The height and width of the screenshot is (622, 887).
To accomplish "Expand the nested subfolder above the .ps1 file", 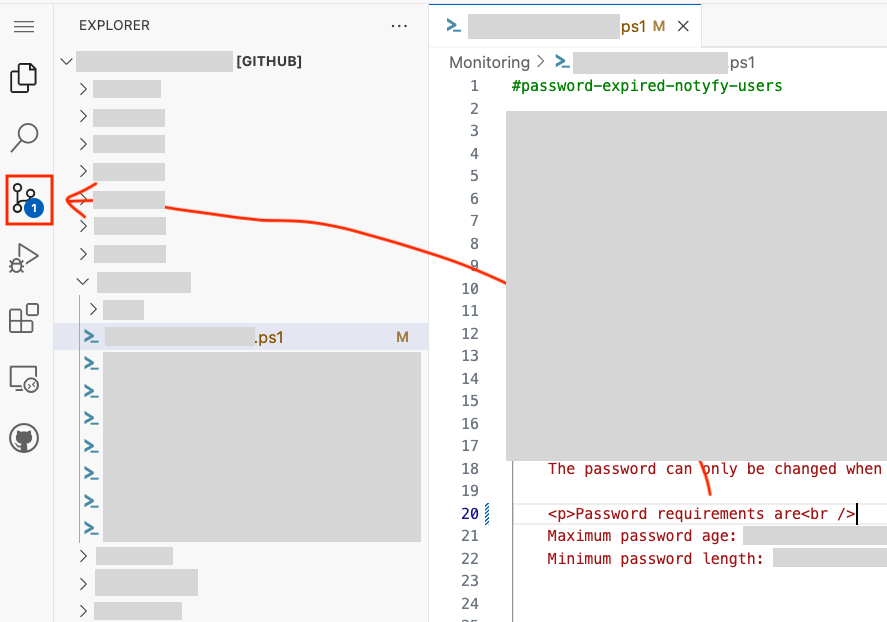I will click(x=95, y=310).
